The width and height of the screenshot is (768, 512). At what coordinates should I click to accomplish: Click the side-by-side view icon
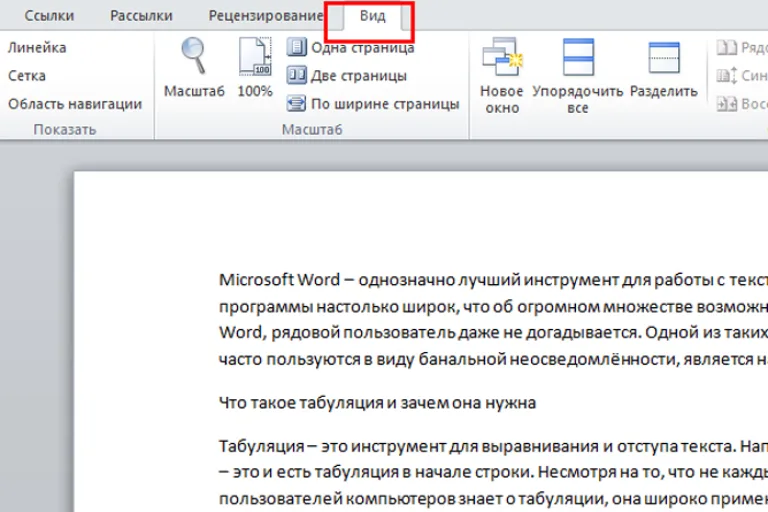[727, 48]
